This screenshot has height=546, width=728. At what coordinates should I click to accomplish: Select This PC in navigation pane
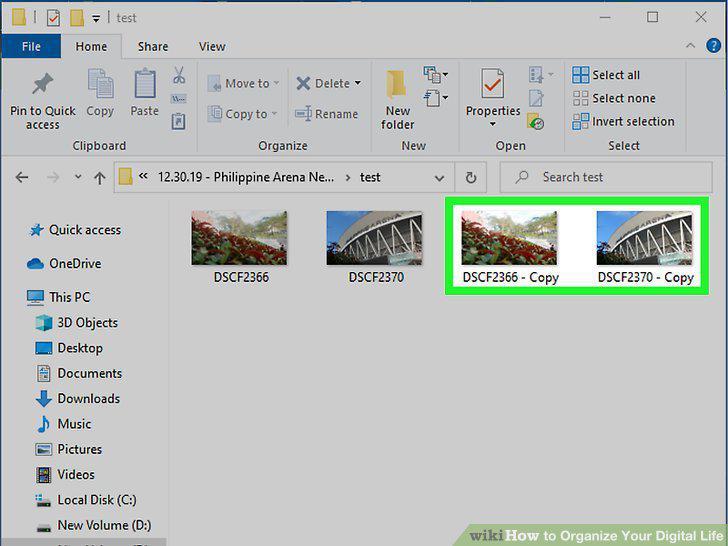(x=58, y=297)
